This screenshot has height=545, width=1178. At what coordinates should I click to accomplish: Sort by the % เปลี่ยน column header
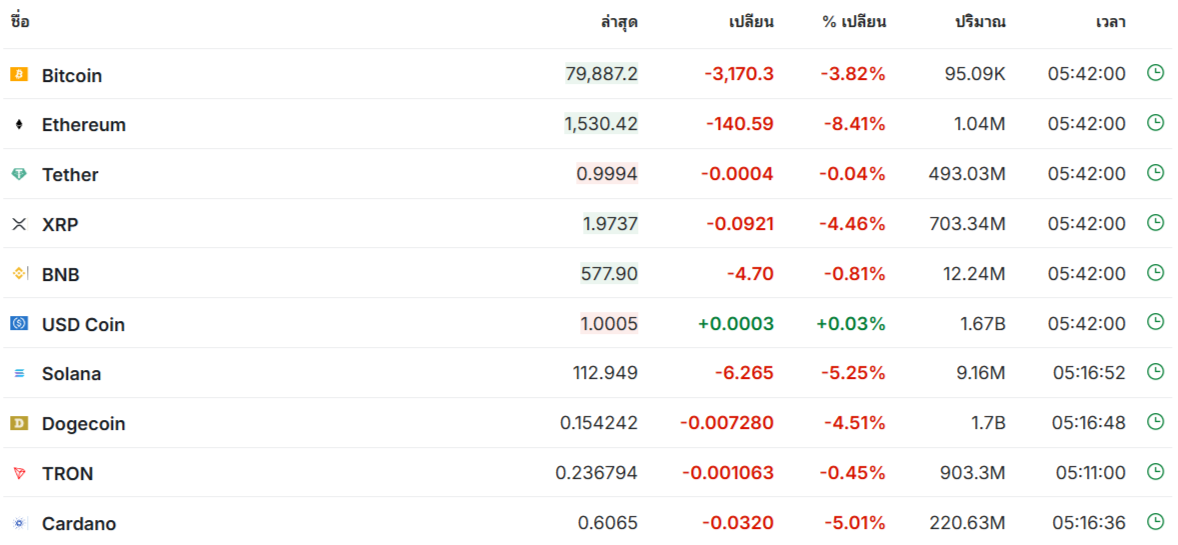coord(854,22)
